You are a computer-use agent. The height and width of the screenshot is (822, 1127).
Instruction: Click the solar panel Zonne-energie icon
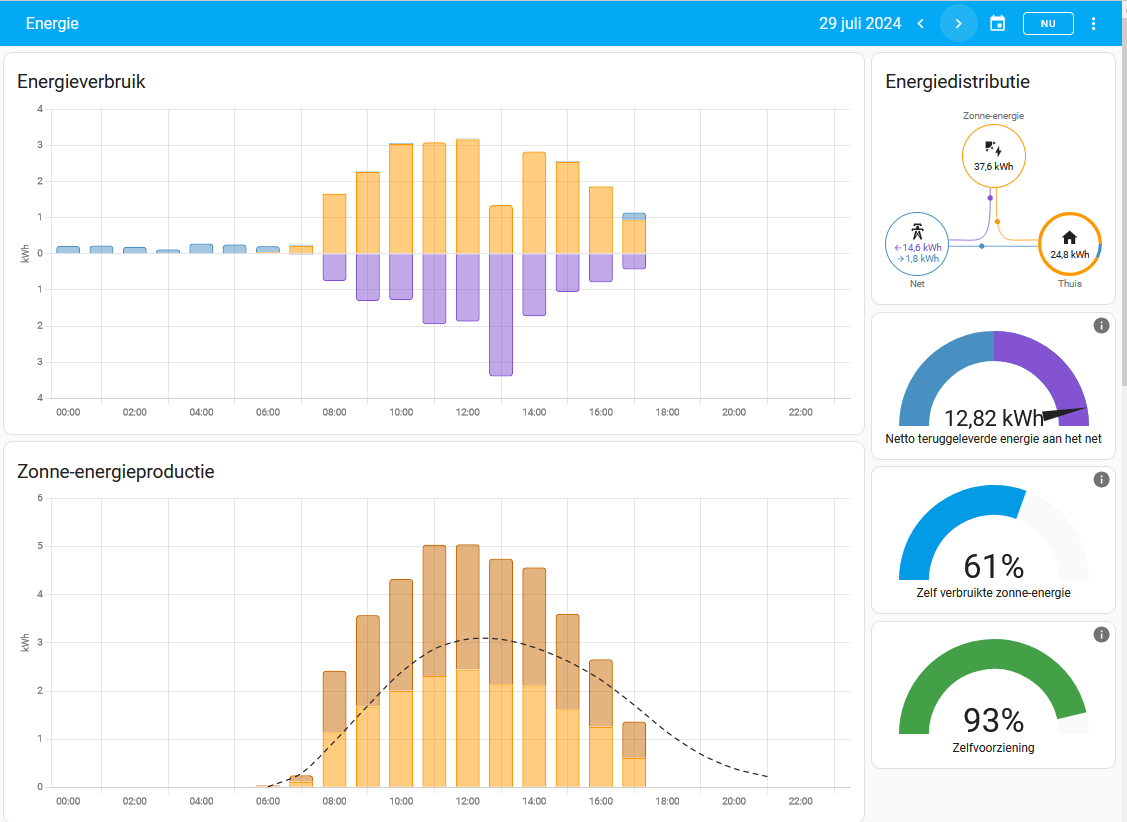click(993, 149)
